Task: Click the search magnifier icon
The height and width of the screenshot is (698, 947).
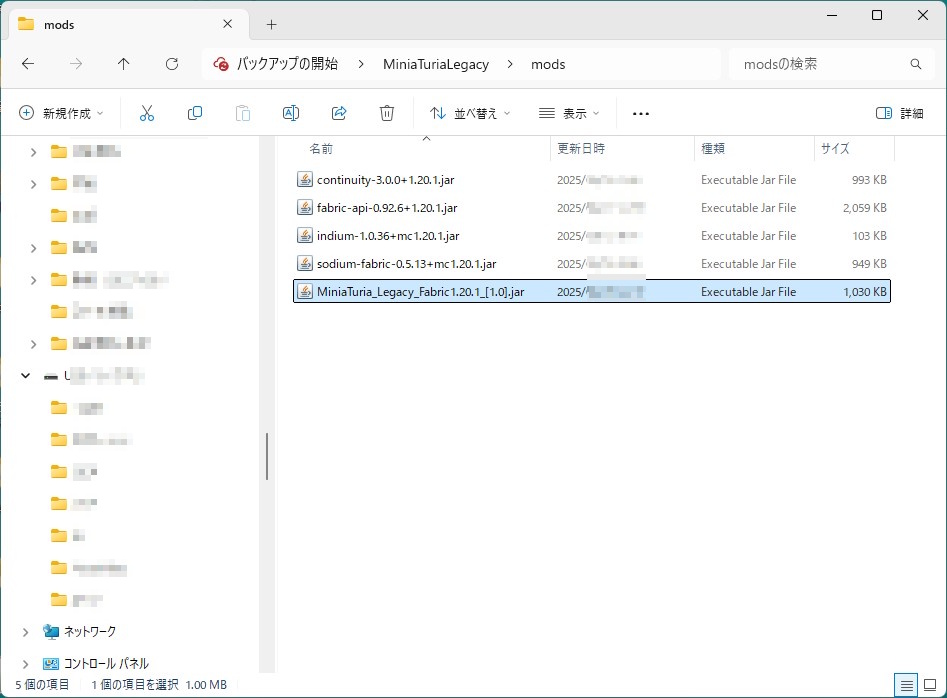Action: point(916,64)
